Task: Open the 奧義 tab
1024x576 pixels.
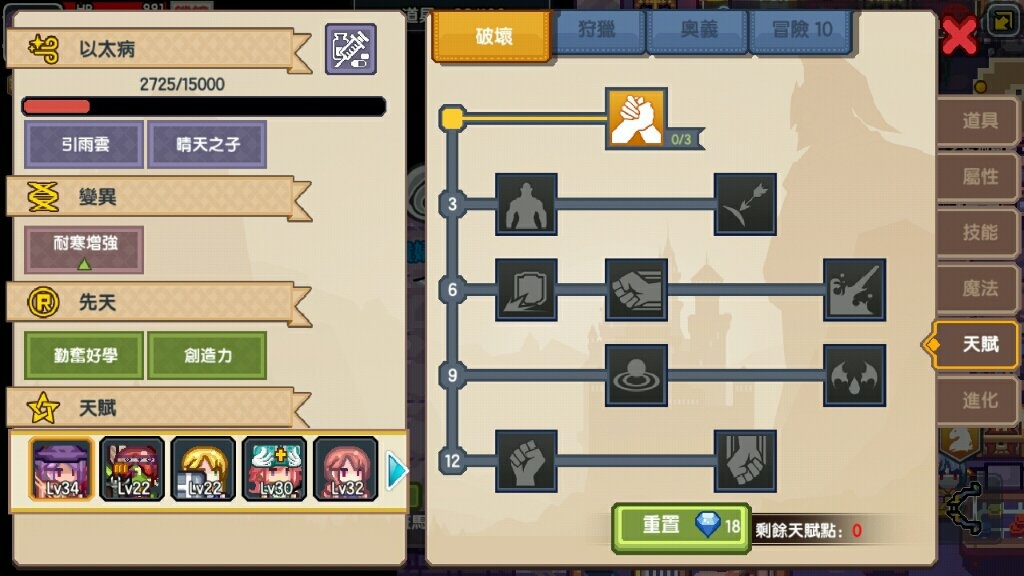Action: 697,30
